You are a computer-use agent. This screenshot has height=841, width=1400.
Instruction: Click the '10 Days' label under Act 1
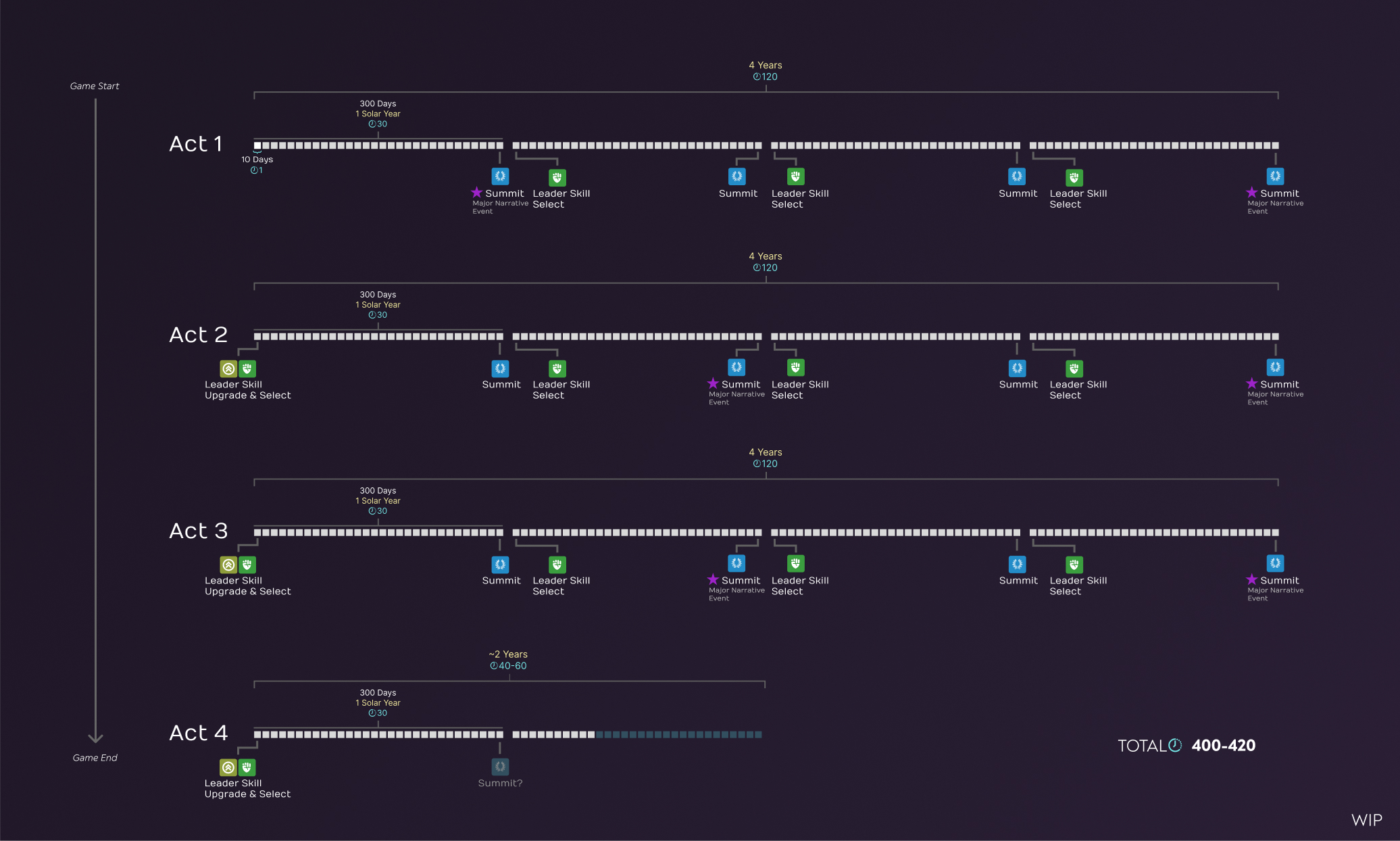(257, 160)
